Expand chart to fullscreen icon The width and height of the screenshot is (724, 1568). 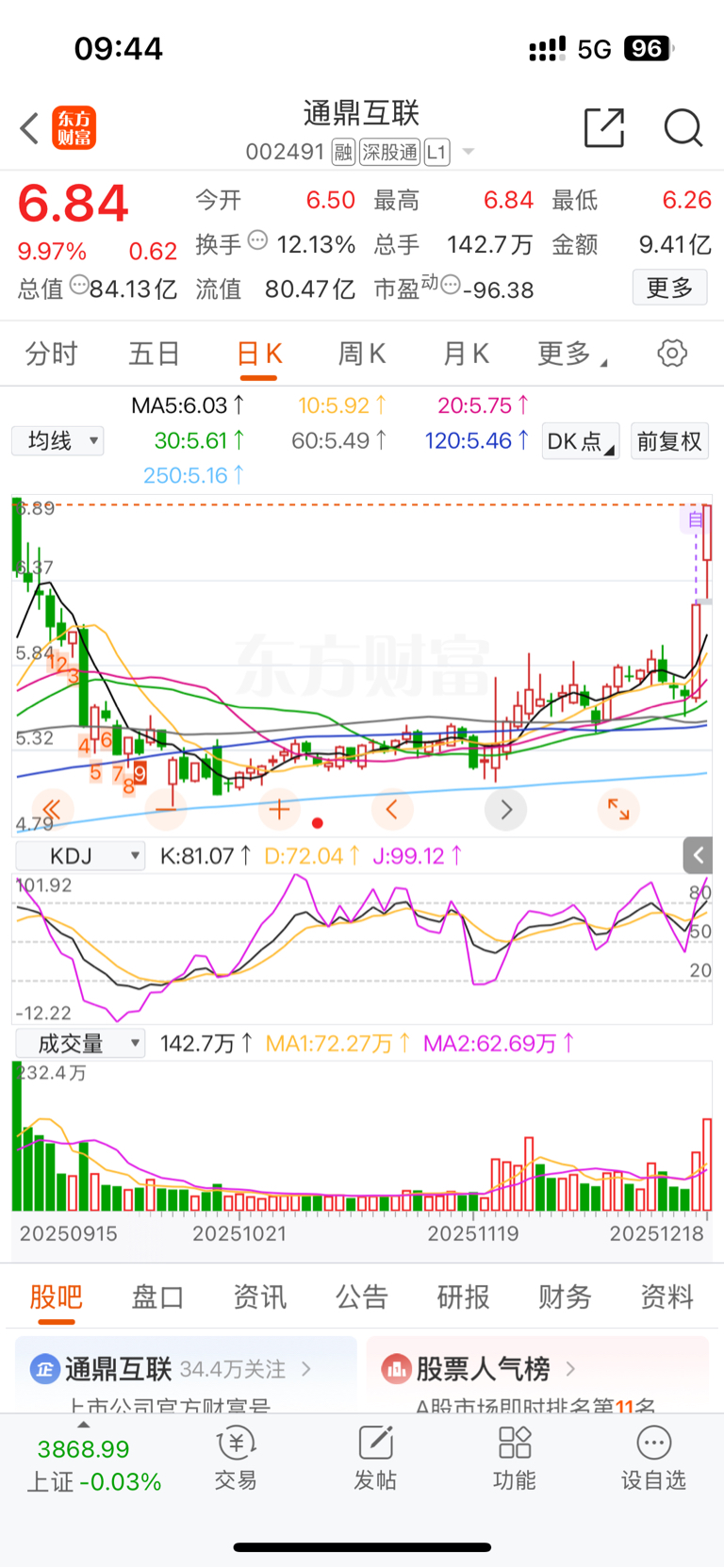pyautogui.click(x=618, y=809)
